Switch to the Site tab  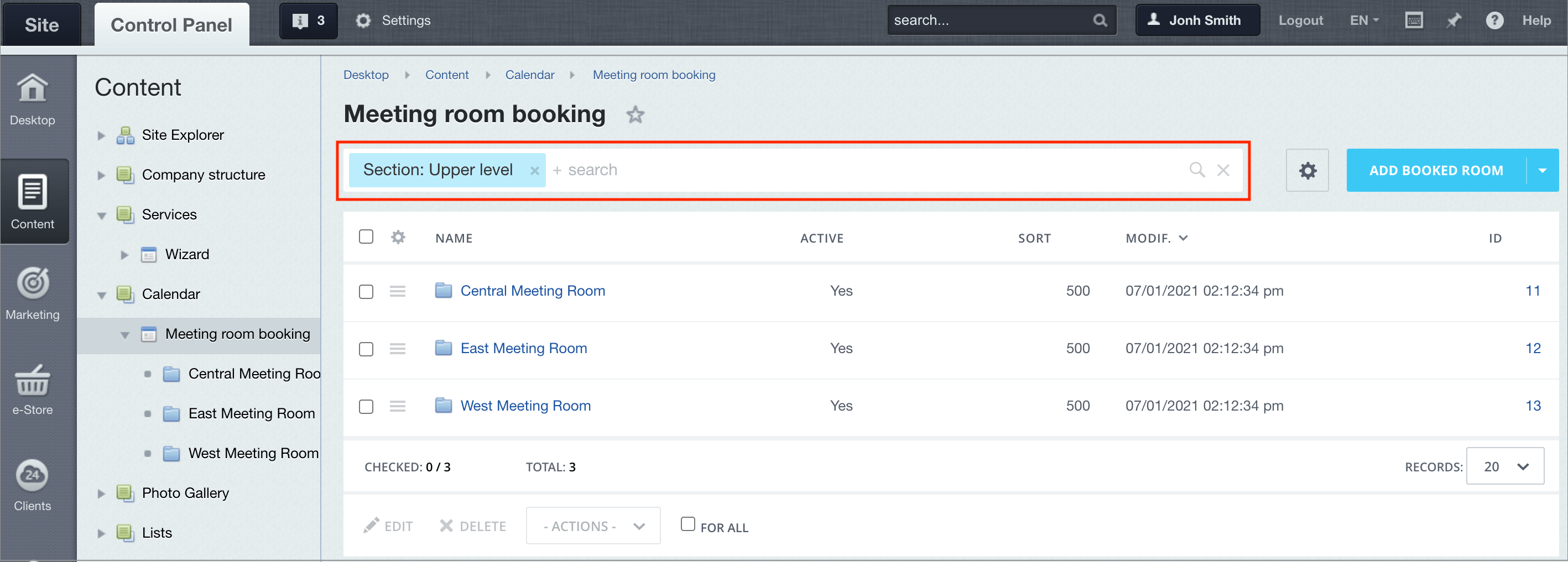pyautogui.click(x=41, y=24)
